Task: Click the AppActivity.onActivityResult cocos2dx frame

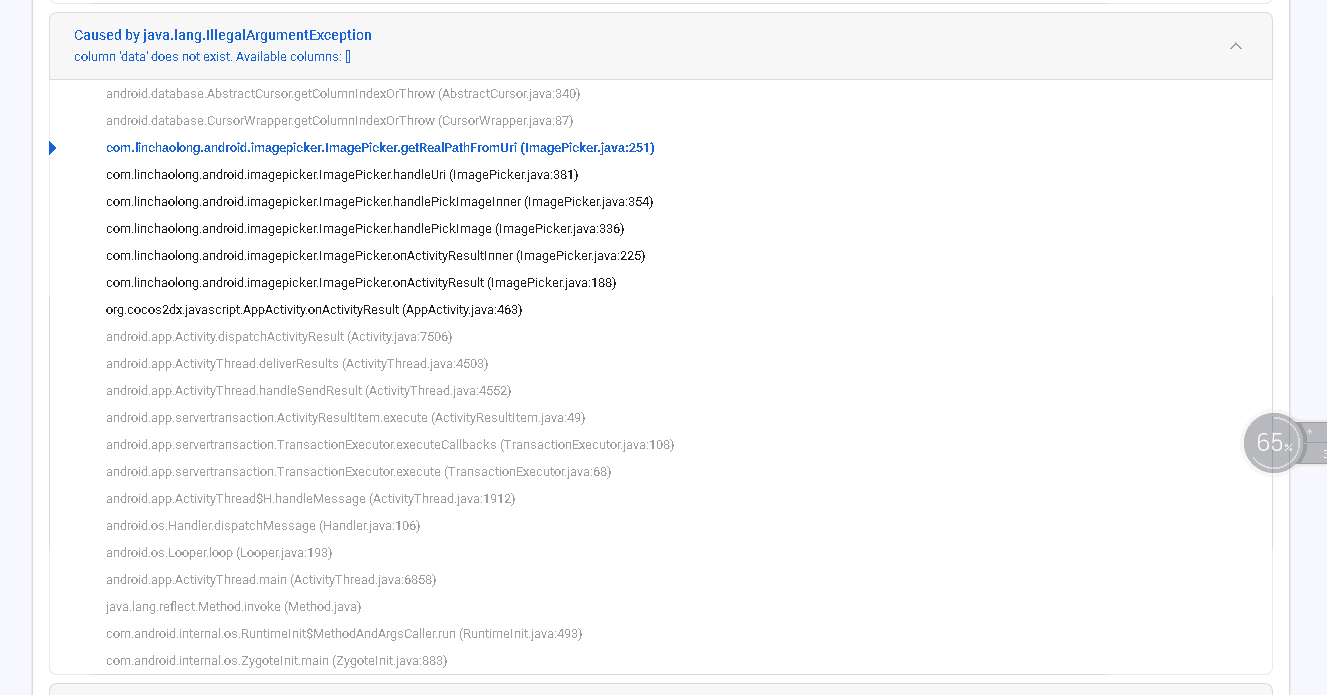Action: pos(314,310)
